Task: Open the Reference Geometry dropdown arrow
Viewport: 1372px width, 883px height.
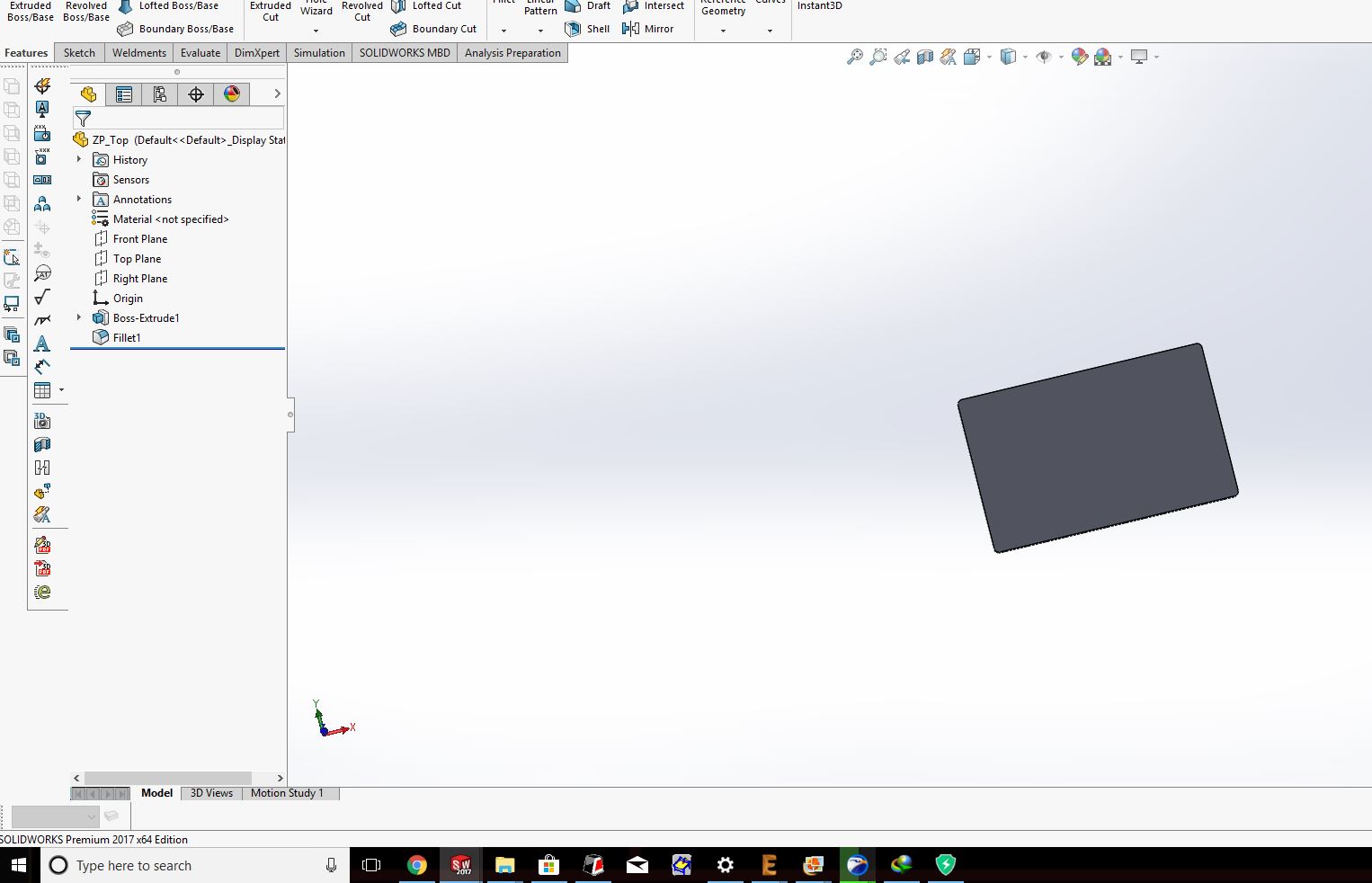Action: point(723,31)
